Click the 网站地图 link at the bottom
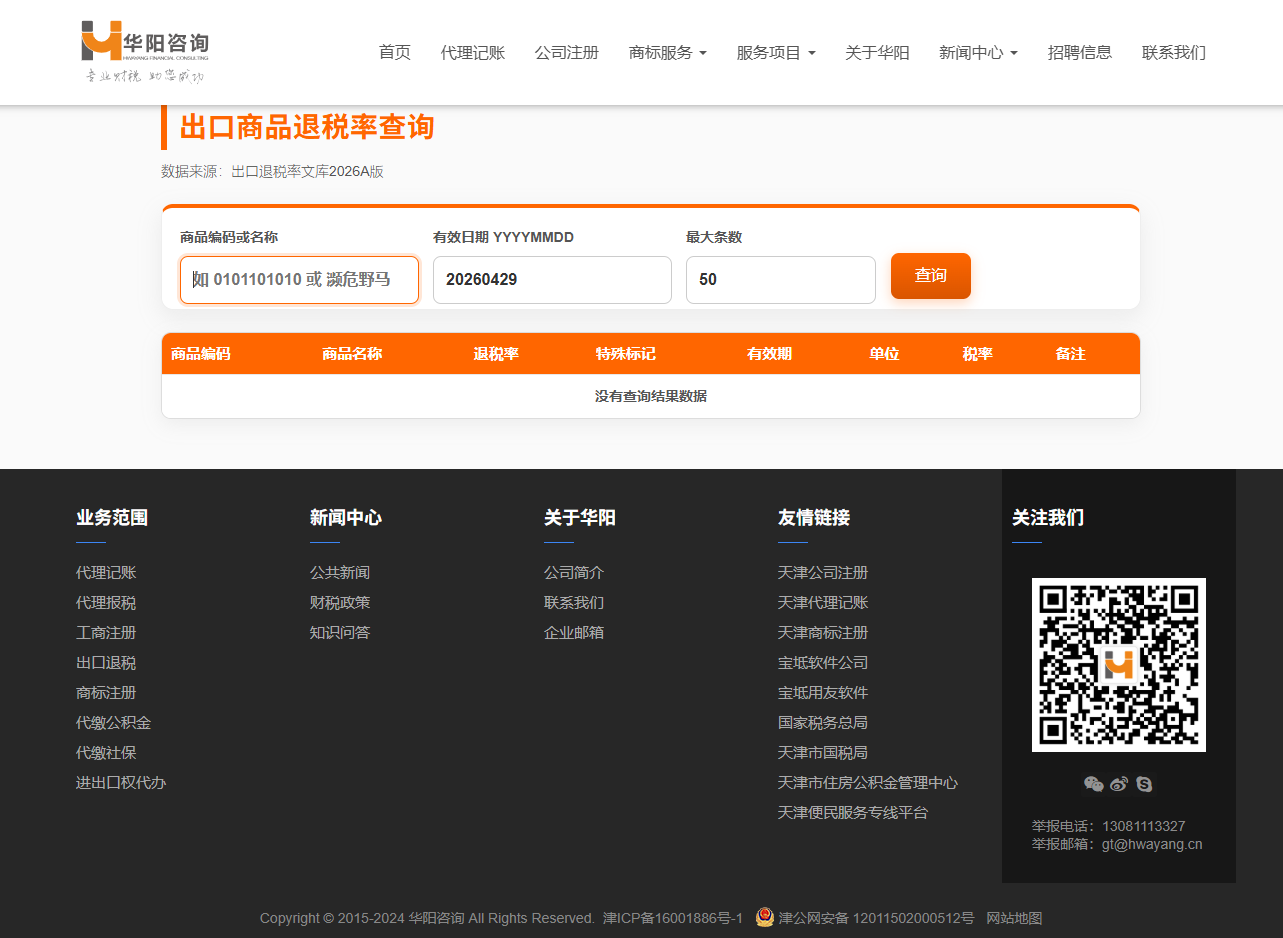Image resolution: width=1283 pixels, height=938 pixels. (x=1013, y=917)
